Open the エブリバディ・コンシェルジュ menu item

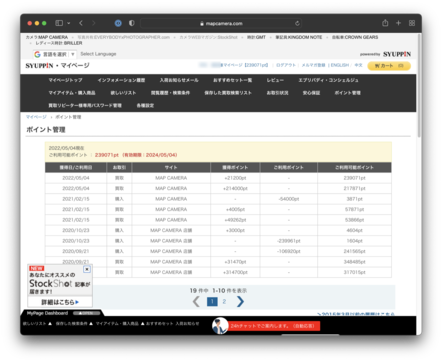click(x=328, y=80)
